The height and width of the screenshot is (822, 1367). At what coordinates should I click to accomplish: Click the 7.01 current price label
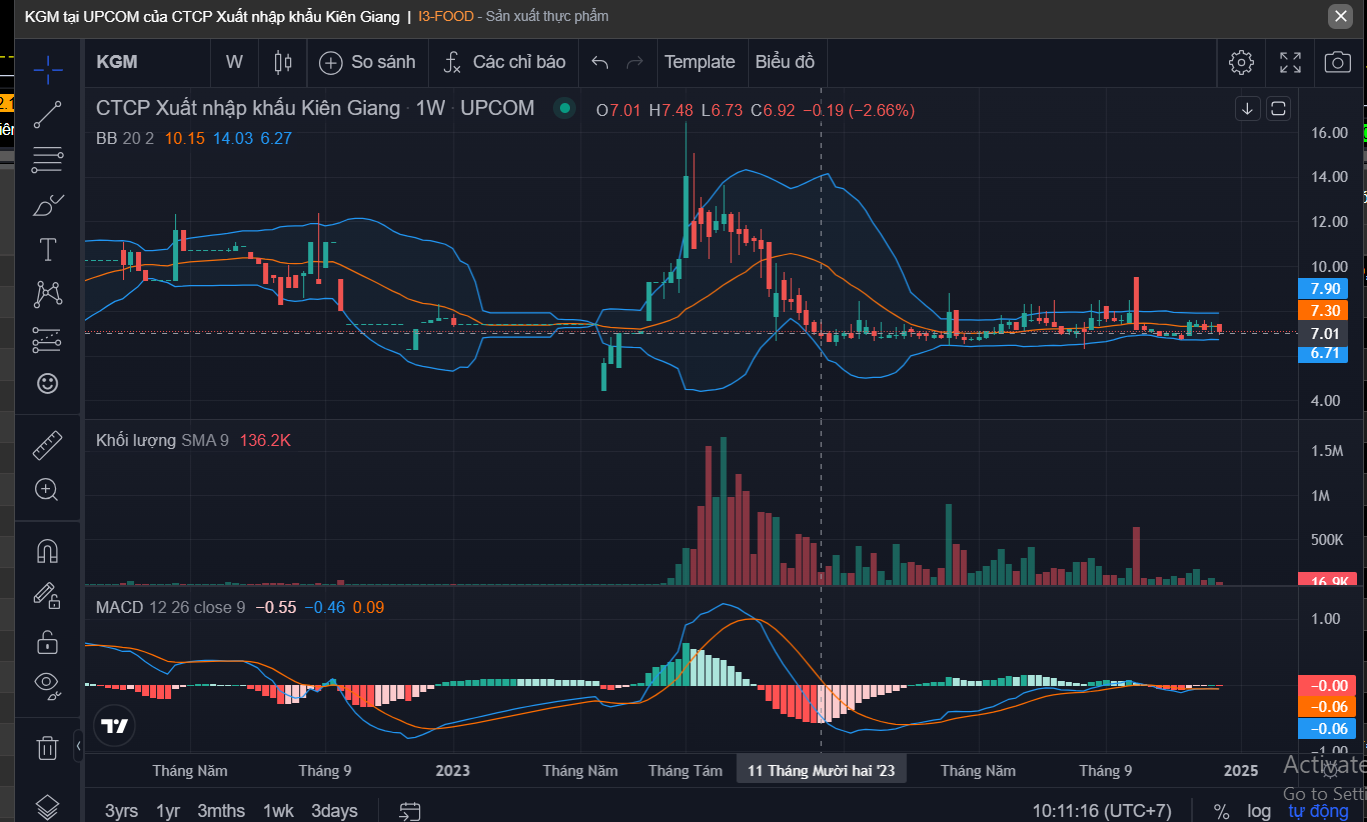[1322, 334]
